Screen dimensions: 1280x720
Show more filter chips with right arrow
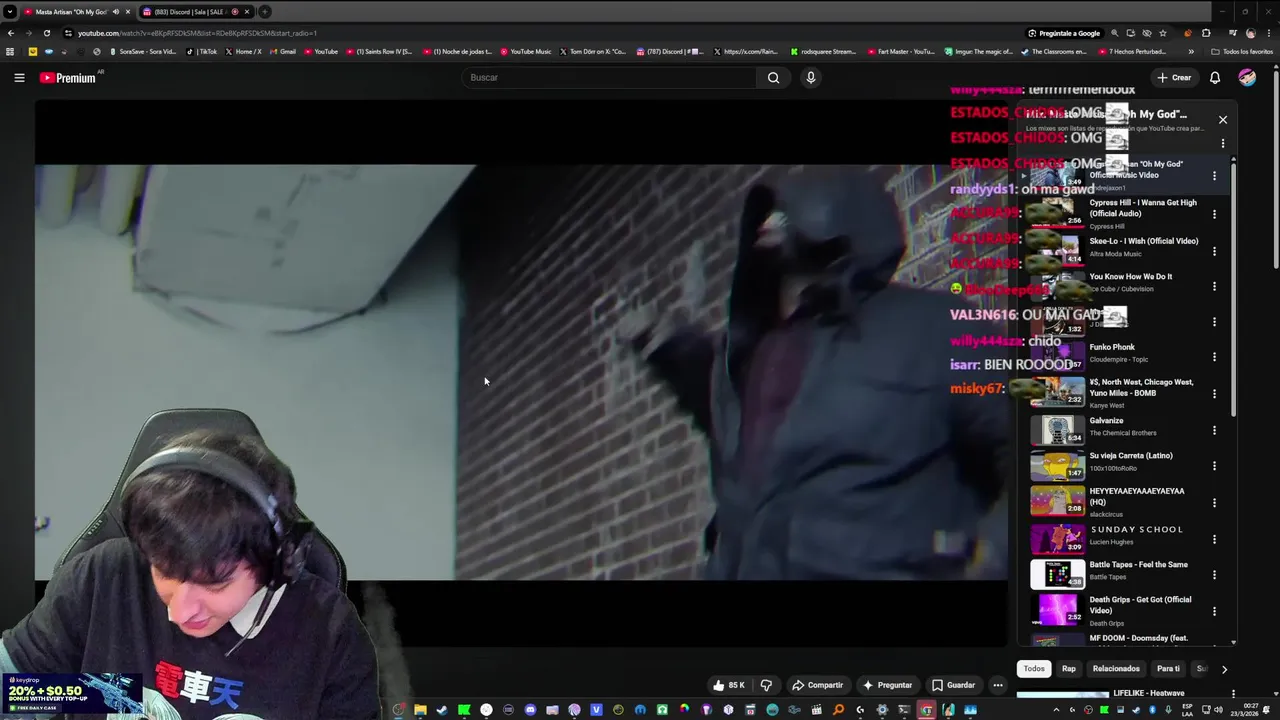[1224, 669]
